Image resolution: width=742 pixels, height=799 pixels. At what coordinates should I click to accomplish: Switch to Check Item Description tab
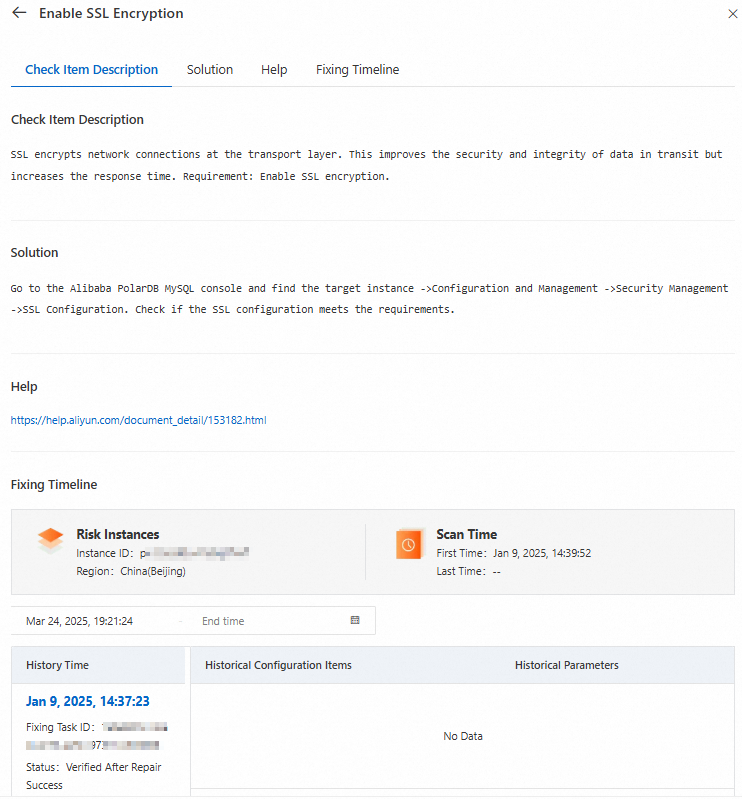click(91, 69)
